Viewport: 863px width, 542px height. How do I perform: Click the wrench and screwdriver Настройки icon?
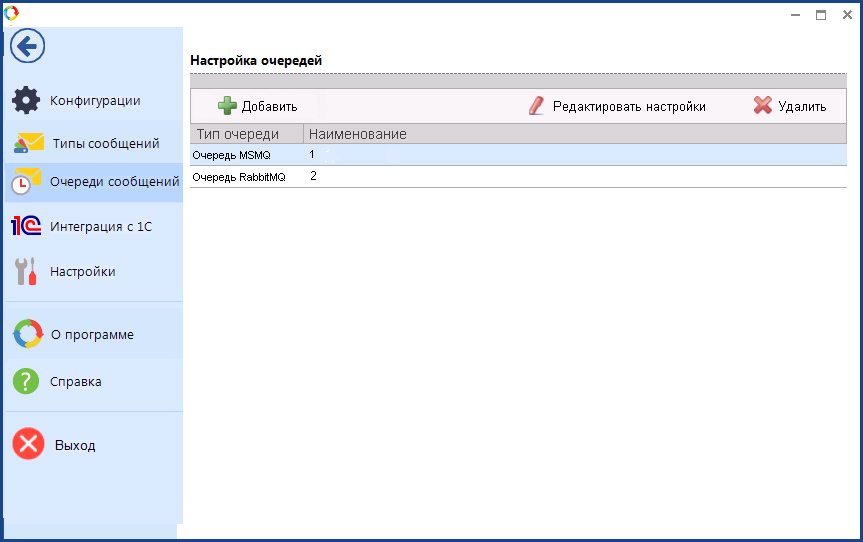pos(26,271)
